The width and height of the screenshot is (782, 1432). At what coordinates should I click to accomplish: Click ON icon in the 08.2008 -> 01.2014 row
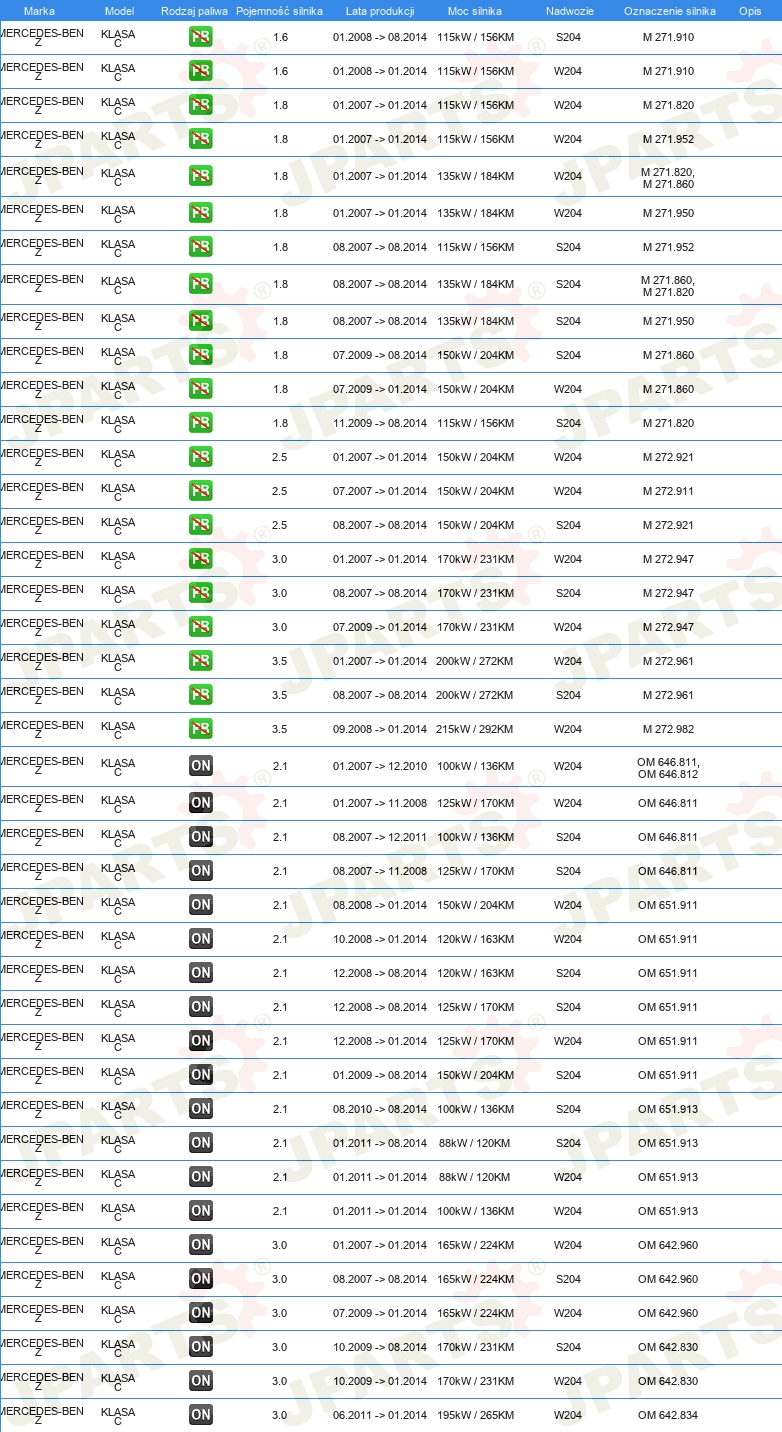[201, 905]
